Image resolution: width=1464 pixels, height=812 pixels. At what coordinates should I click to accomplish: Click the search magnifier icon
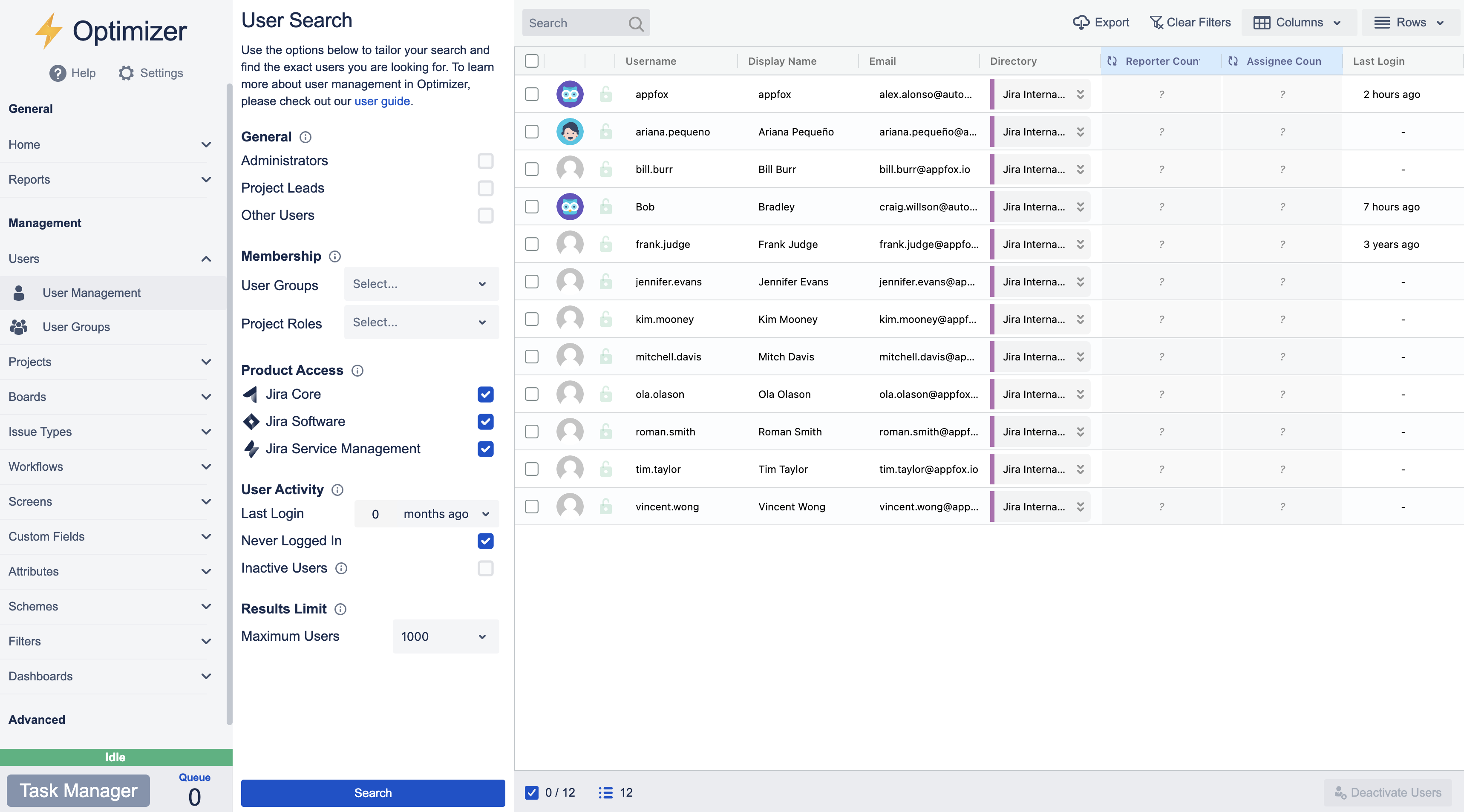(x=636, y=23)
